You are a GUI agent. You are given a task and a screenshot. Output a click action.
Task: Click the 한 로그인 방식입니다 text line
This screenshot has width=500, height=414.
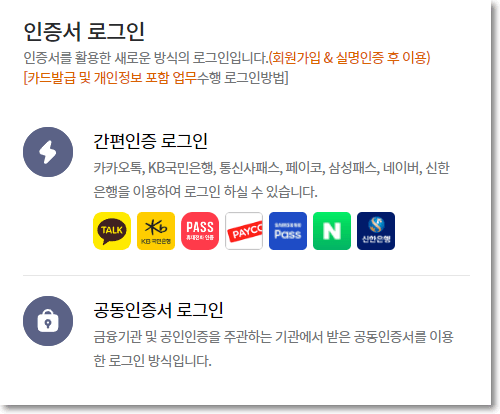152,361
